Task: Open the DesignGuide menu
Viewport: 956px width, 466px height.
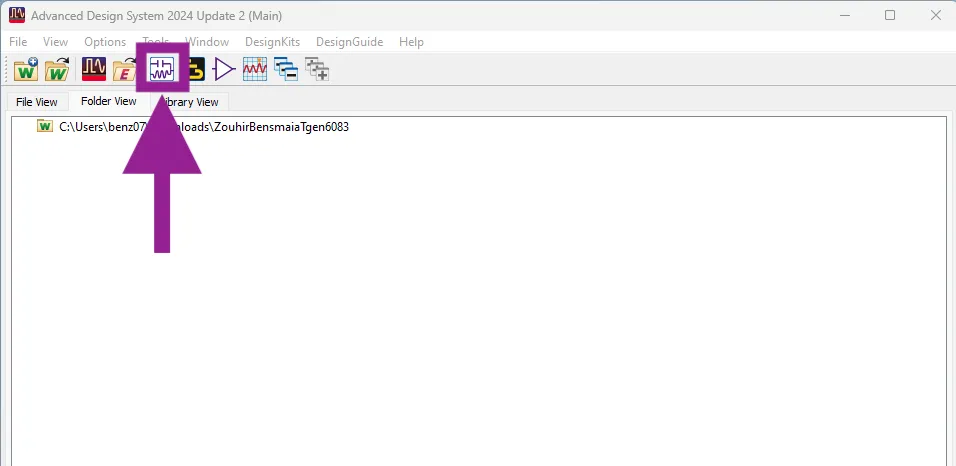Action: click(x=349, y=42)
